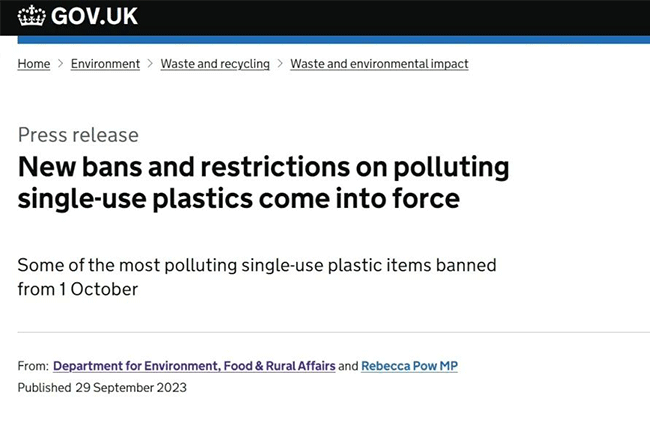Navigate to Waste and recycling breadcrumb
650x433 pixels.
pyautogui.click(x=215, y=64)
